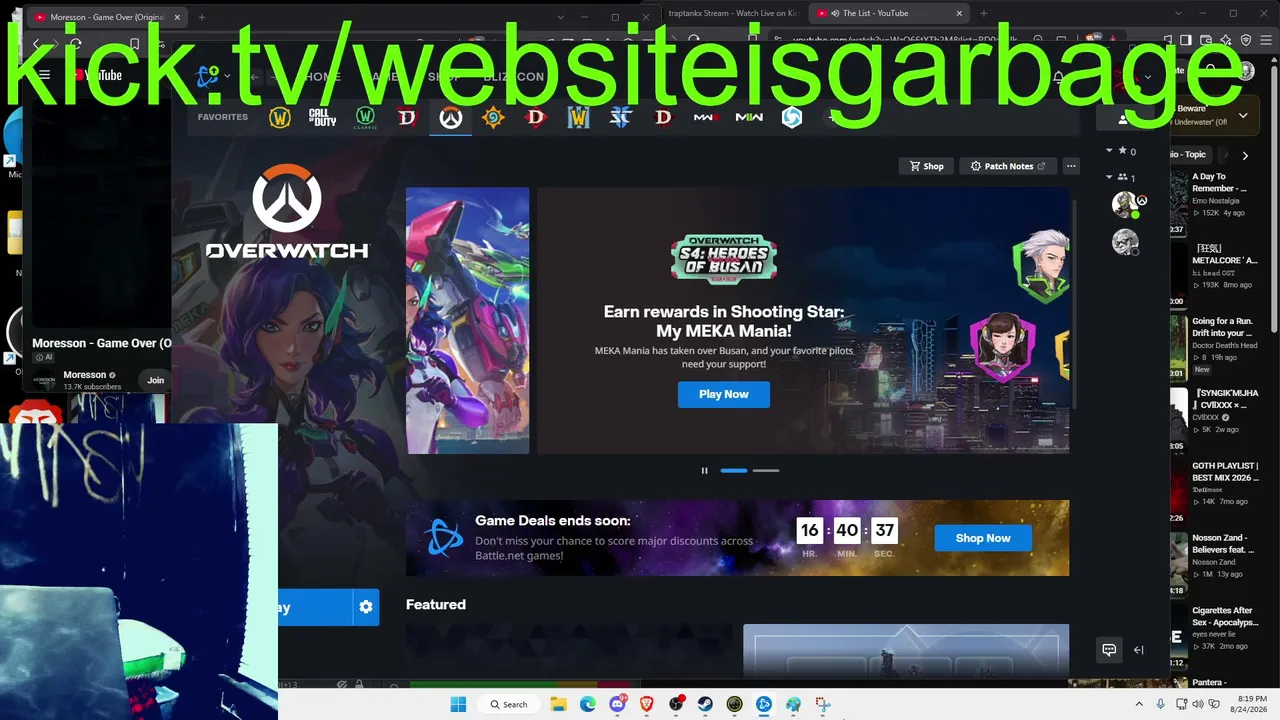Pause the banner carousel
This screenshot has width=1280, height=720.
pos(704,470)
